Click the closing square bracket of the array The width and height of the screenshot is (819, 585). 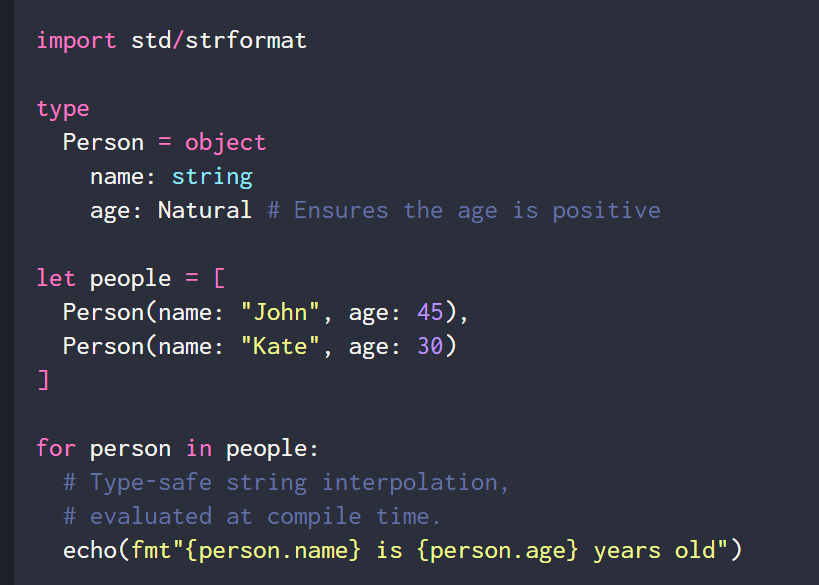click(x=43, y=380)
